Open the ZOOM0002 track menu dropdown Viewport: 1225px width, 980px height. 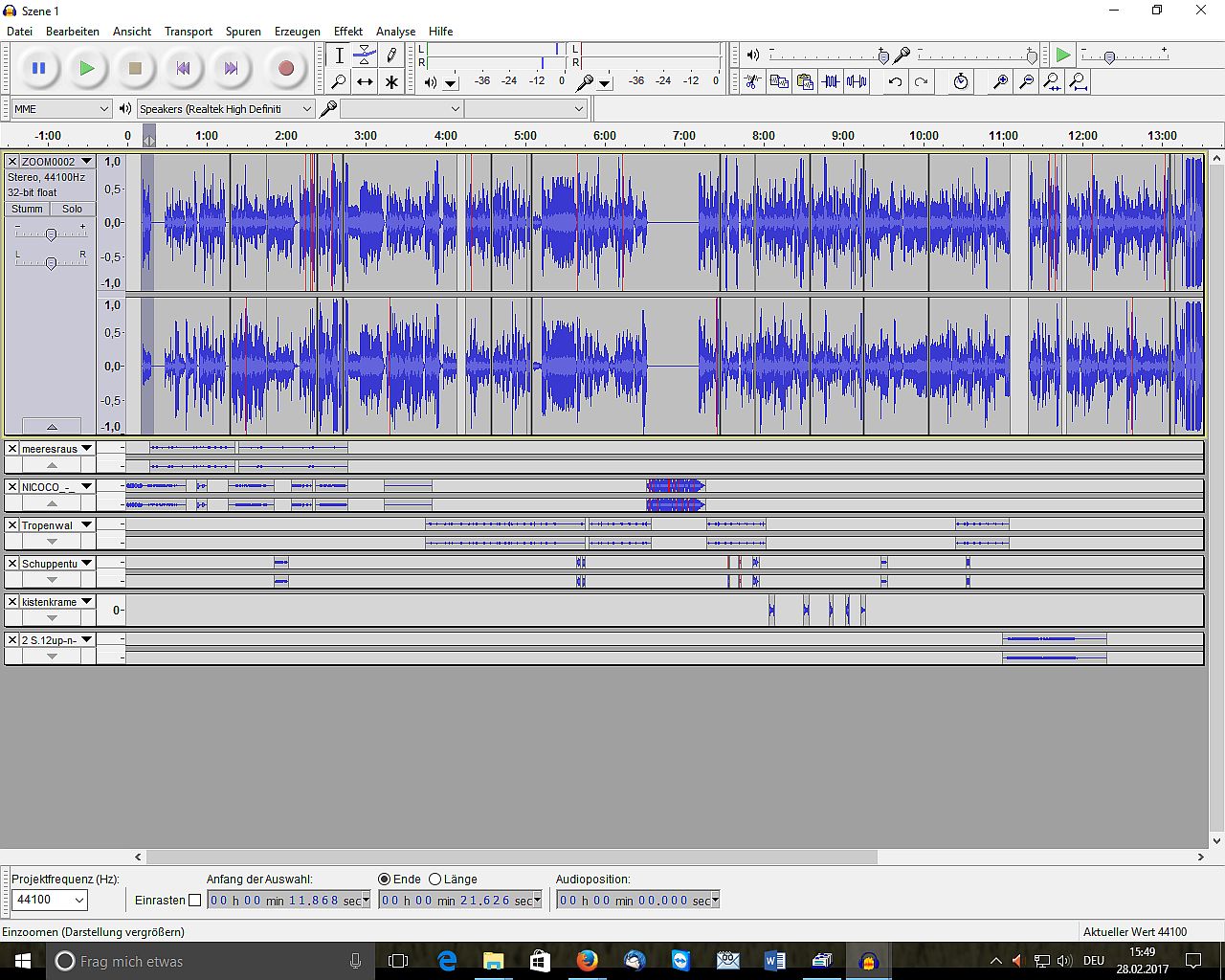point(86,162)
